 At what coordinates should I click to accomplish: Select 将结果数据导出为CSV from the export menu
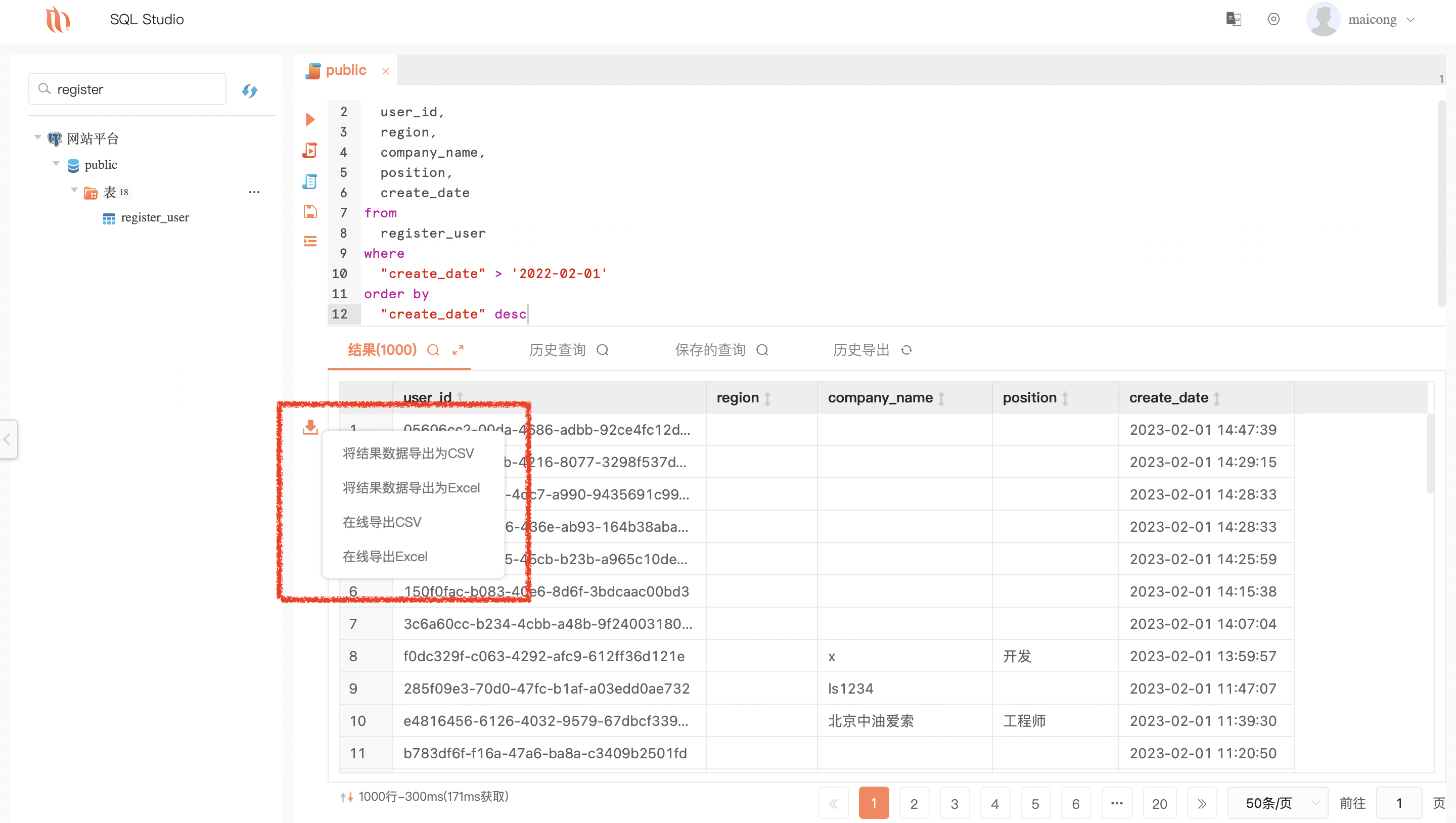[408, 452]
